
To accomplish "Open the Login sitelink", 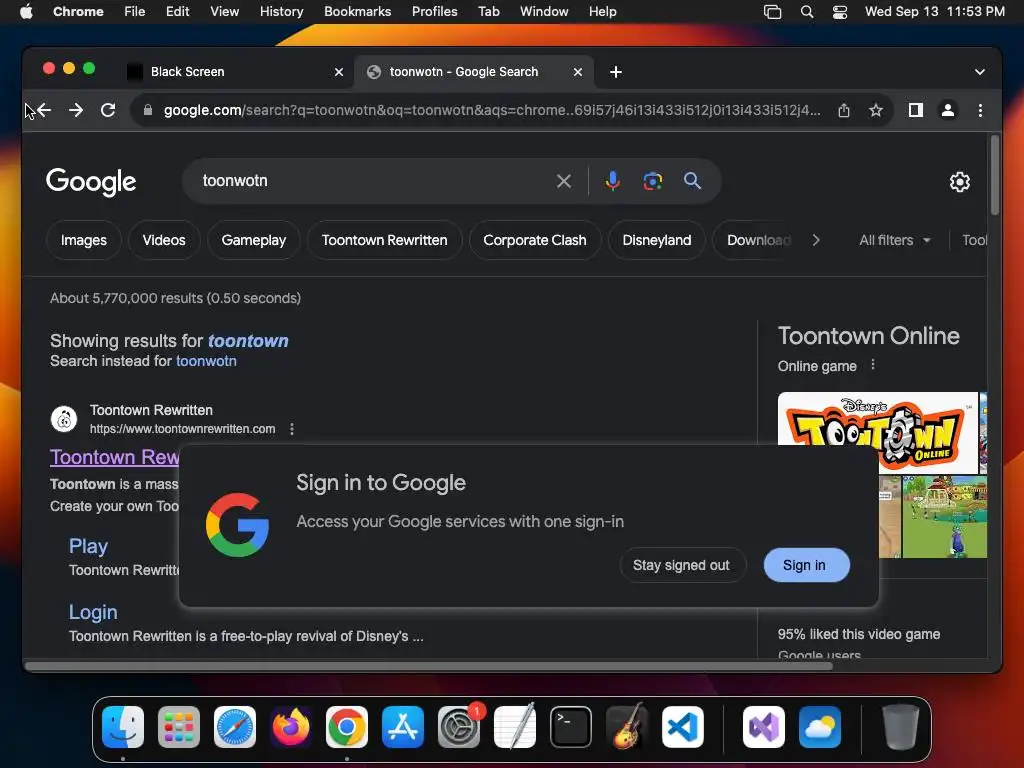I will [x=93, y=612].
